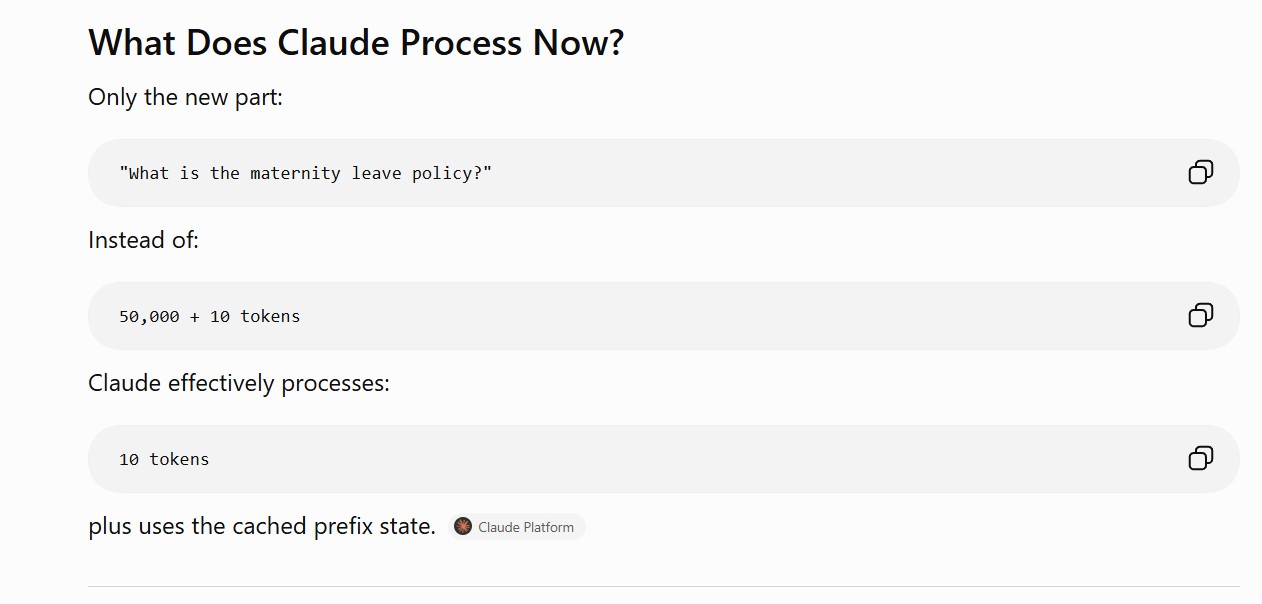The height and width of the screenshot is (604, 1262).
Task: Click the "Instead of:" paragraph text
Action: coord(144,241)
